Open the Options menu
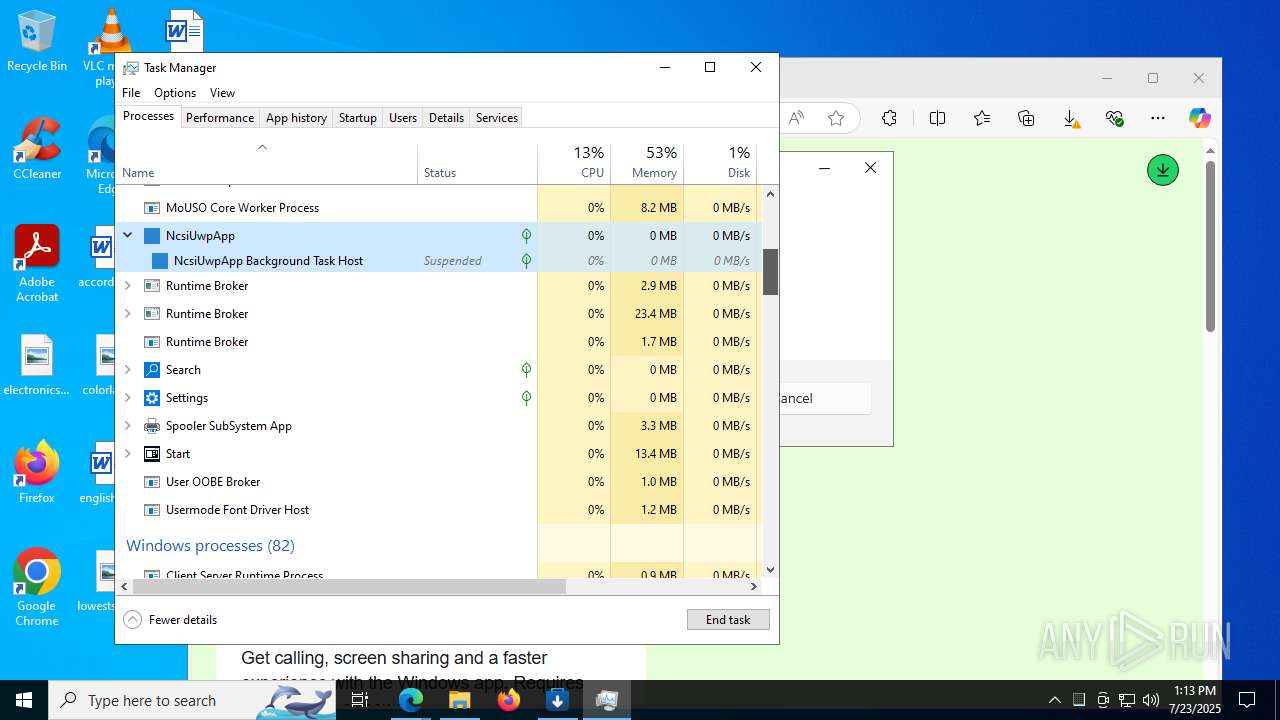The height and width of the screenshot is (720, 1280). click(175, 93)
